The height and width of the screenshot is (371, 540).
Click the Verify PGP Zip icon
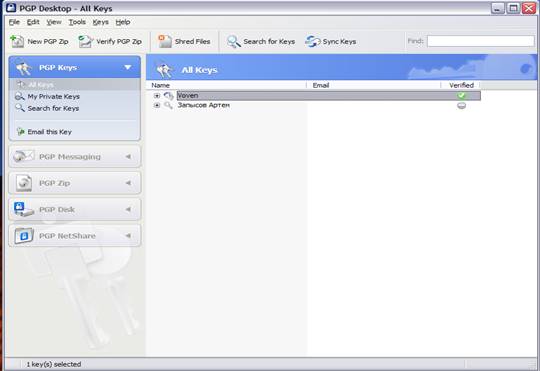tap(85, 41)
